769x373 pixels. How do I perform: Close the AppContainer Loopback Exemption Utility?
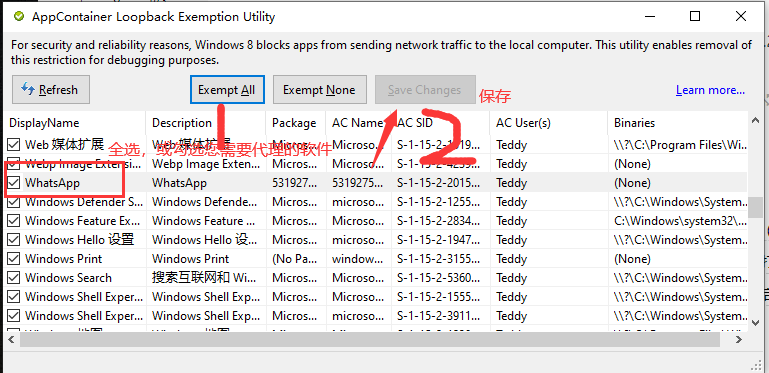[x=741, y=17]
